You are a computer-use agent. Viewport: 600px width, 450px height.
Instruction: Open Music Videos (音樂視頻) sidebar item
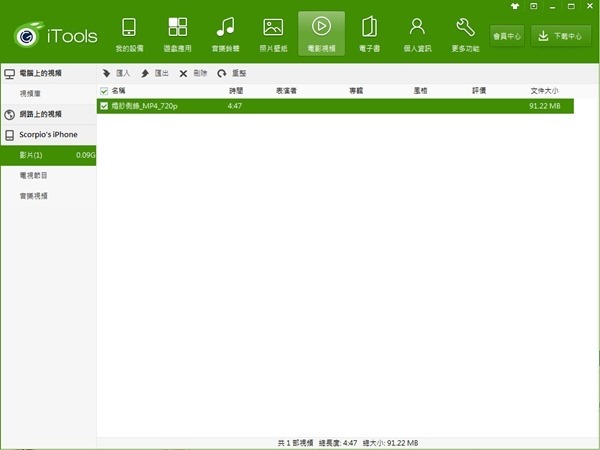[x=48, y=196]
